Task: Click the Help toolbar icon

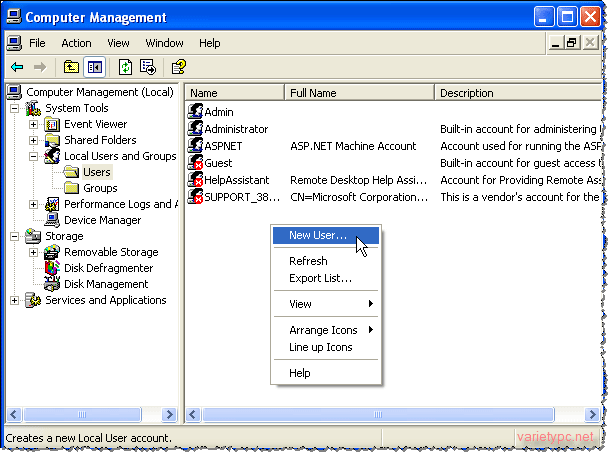Action: [x=179, y=67]
